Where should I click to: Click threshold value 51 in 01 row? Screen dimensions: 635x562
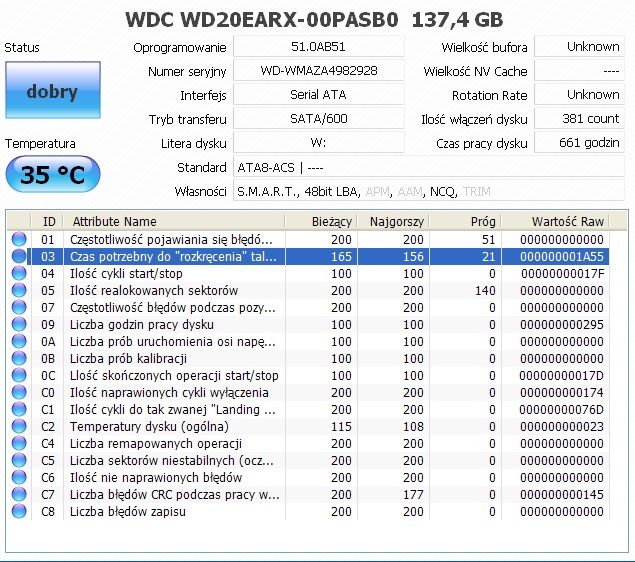(489, 239)
